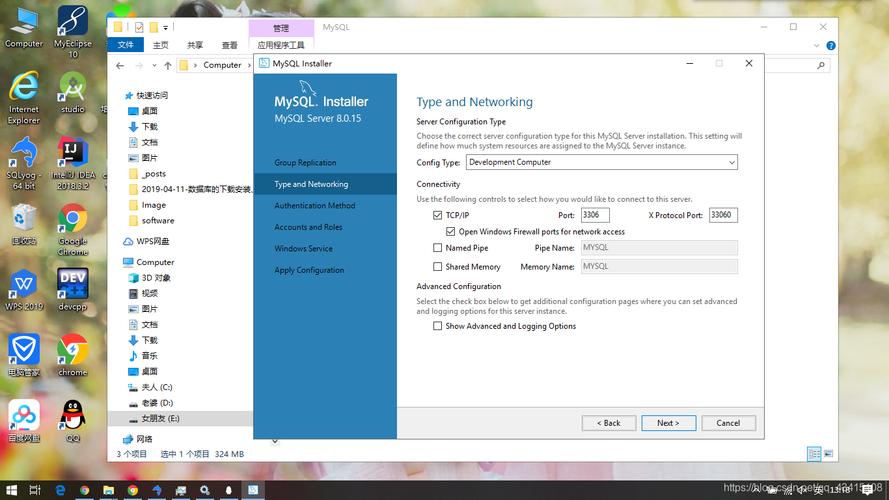Switch Explorer to details view icon
This screenshot has width=889, height=500.
click(814, 454)
